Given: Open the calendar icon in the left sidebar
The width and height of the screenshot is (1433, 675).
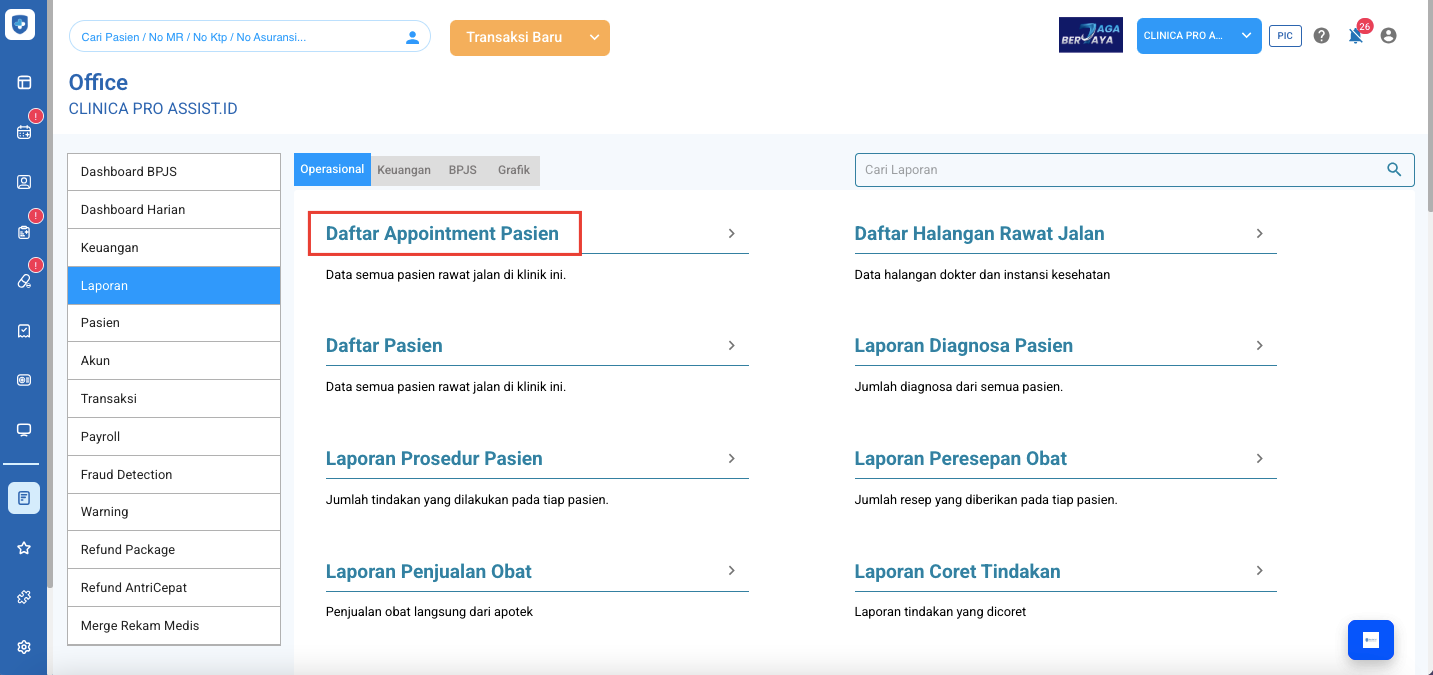Looking at the screenshot, I should pyautogui.click(x=24, y=132).
